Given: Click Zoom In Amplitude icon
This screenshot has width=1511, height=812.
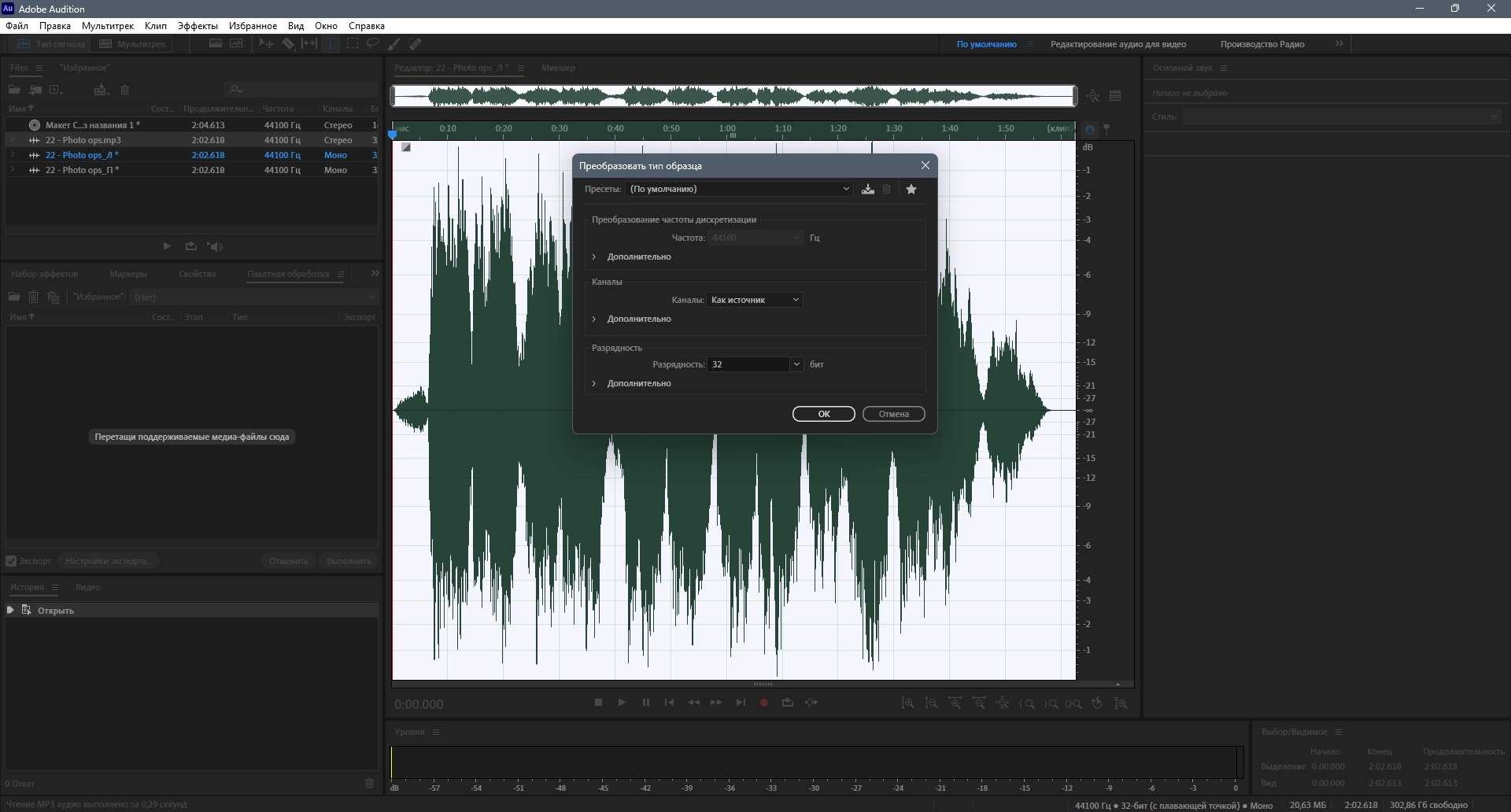Looking at the screenshot, I should tap(907, 703).
